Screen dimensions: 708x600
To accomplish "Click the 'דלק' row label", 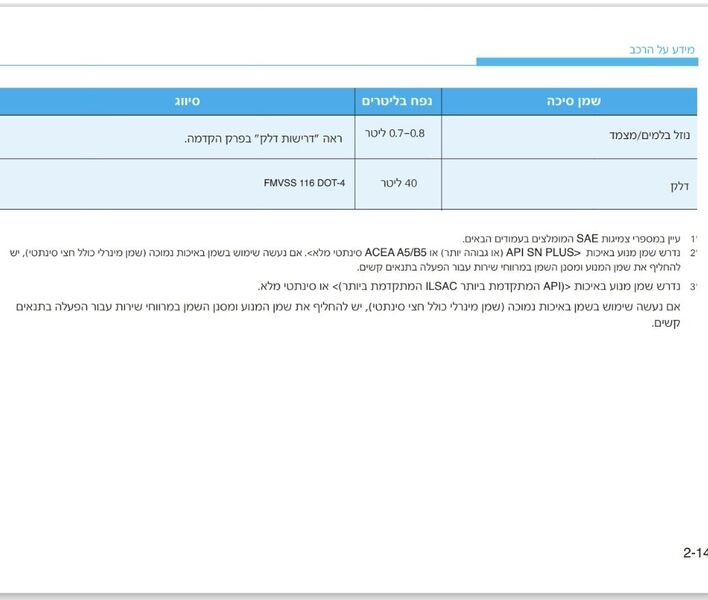I will point(680,186).
